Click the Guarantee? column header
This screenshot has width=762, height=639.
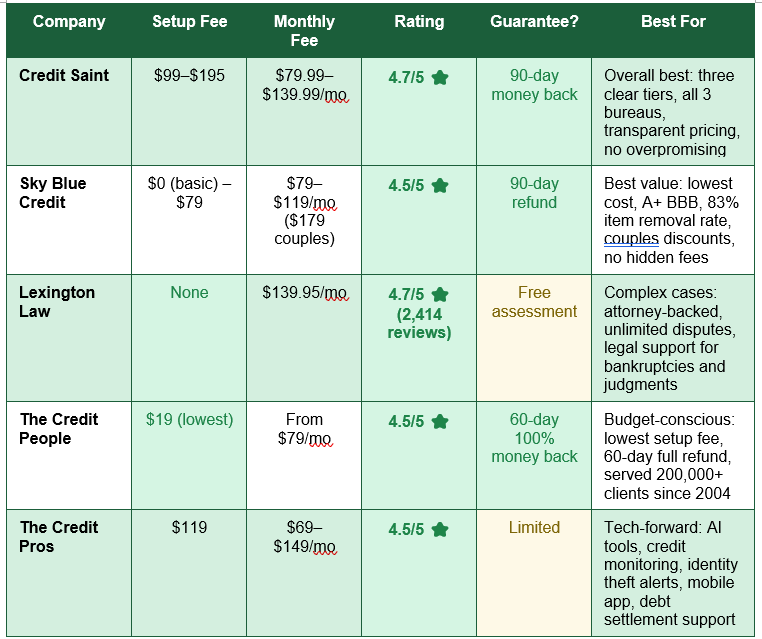tap(534, 21)
